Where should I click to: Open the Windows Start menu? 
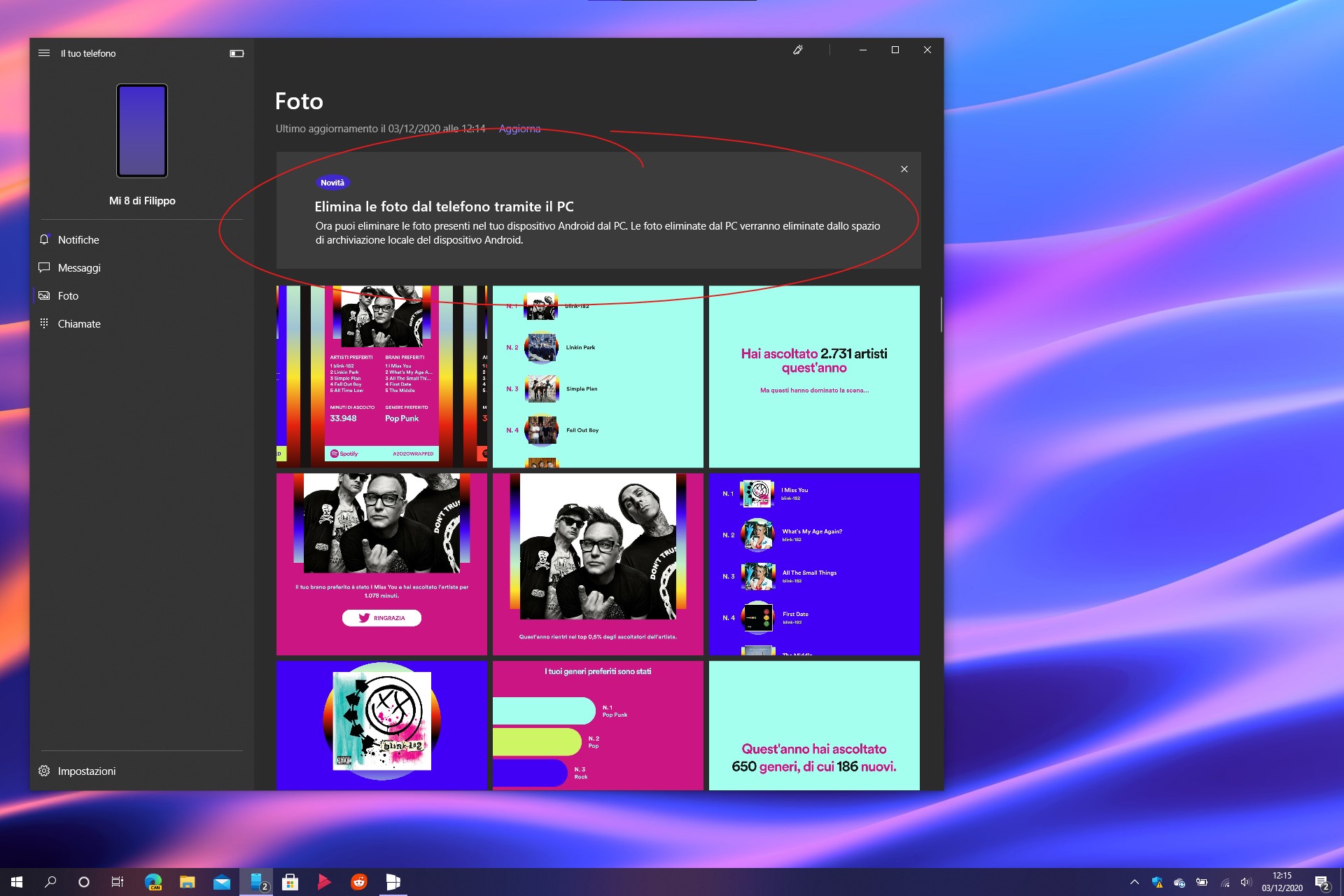click(x=17, y=882)
